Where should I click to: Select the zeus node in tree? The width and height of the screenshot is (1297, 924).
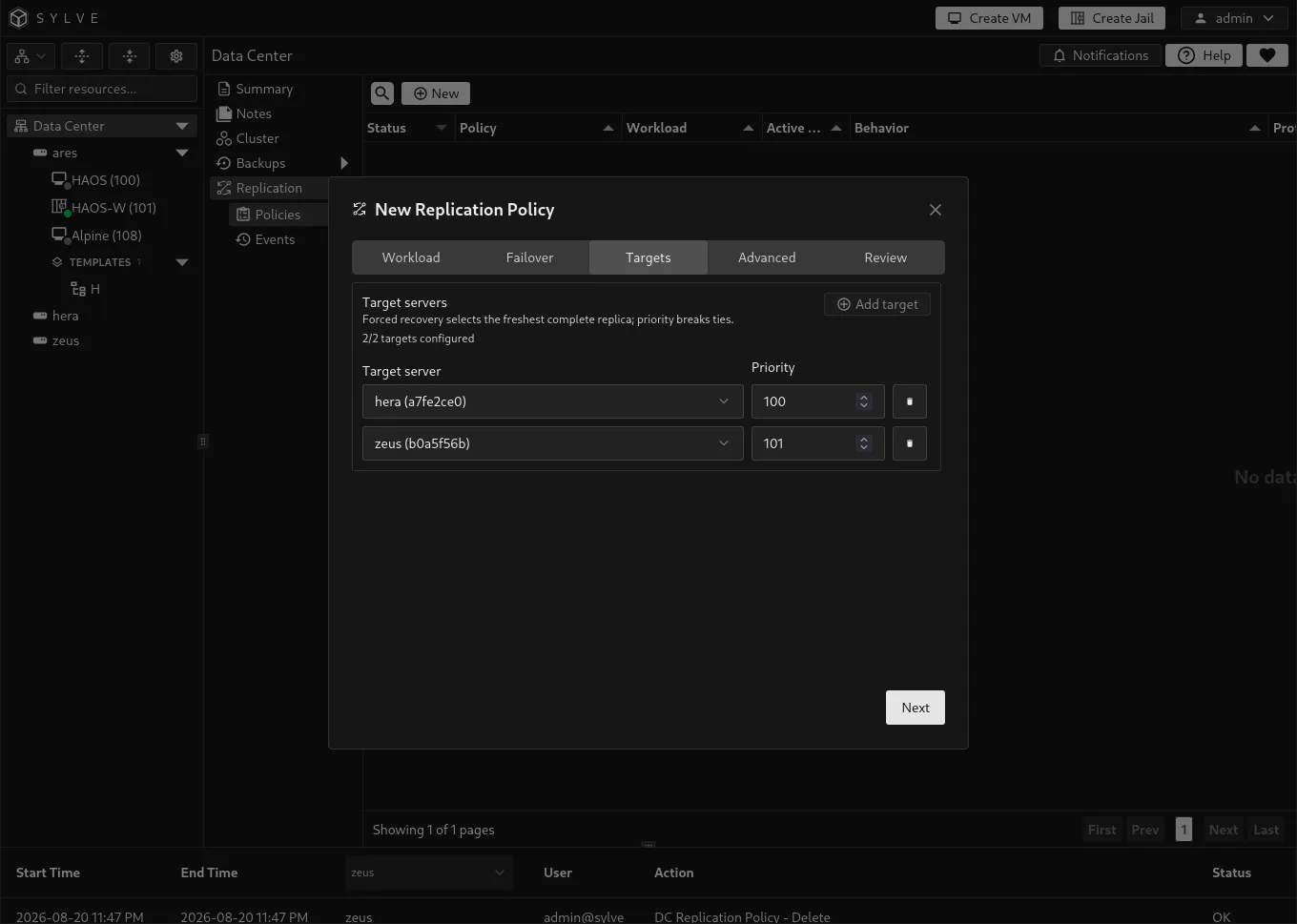point(56,340)
